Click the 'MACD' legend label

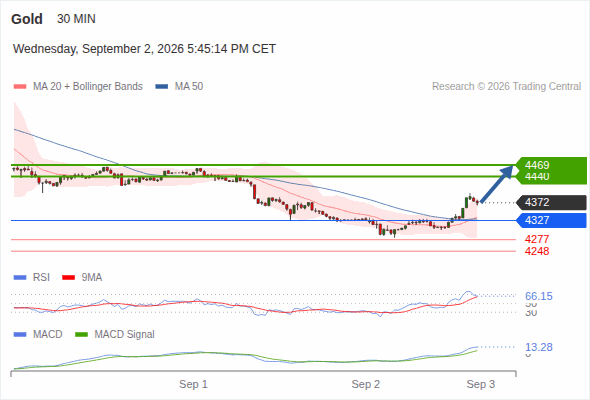click(x=47, y=335)
